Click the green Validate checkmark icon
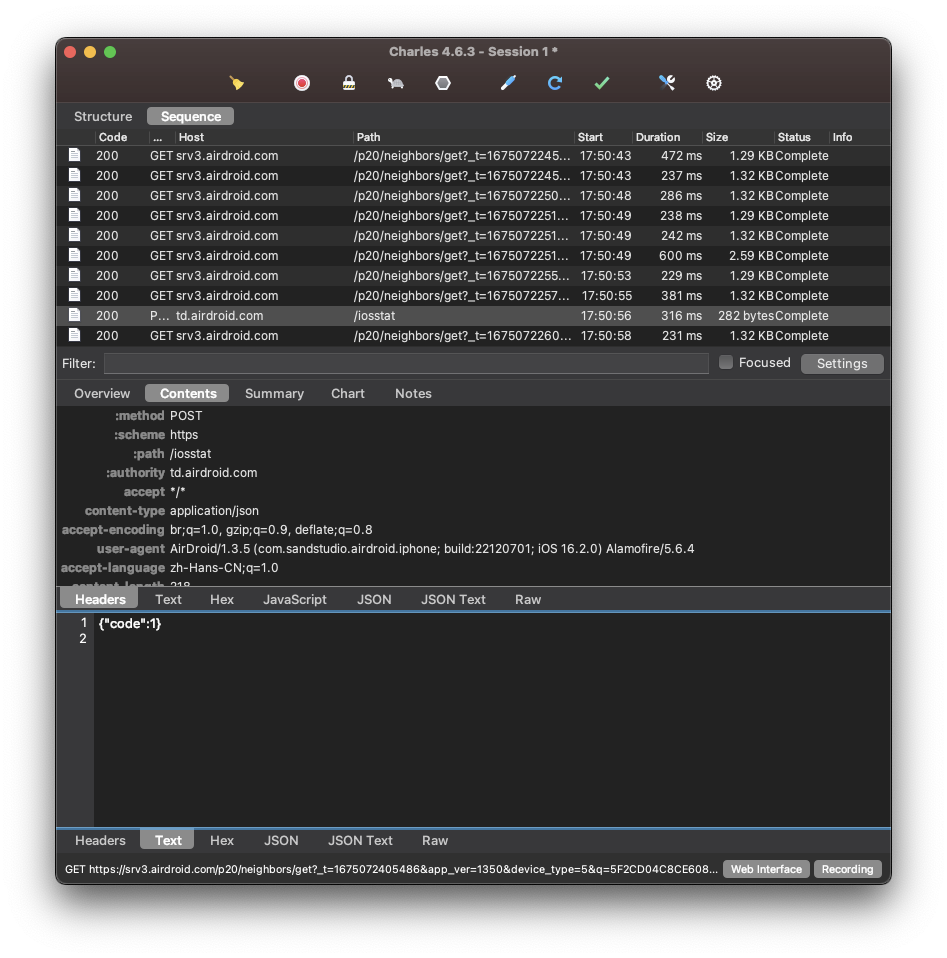This screenshot has width=947, height=958. pos(602,83)
